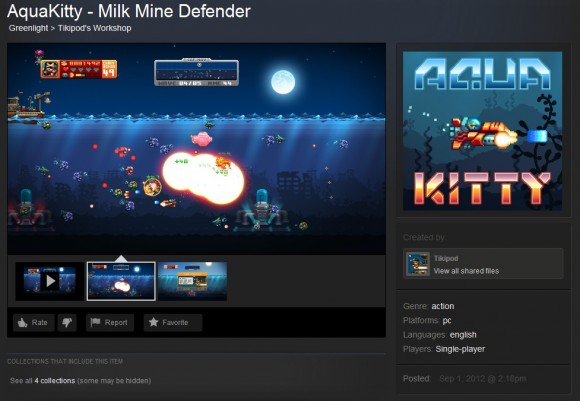This screenshot has height=401, width=580.
Task: Click the Aqua Kitty logo image
Action: [x=482, y=131]
